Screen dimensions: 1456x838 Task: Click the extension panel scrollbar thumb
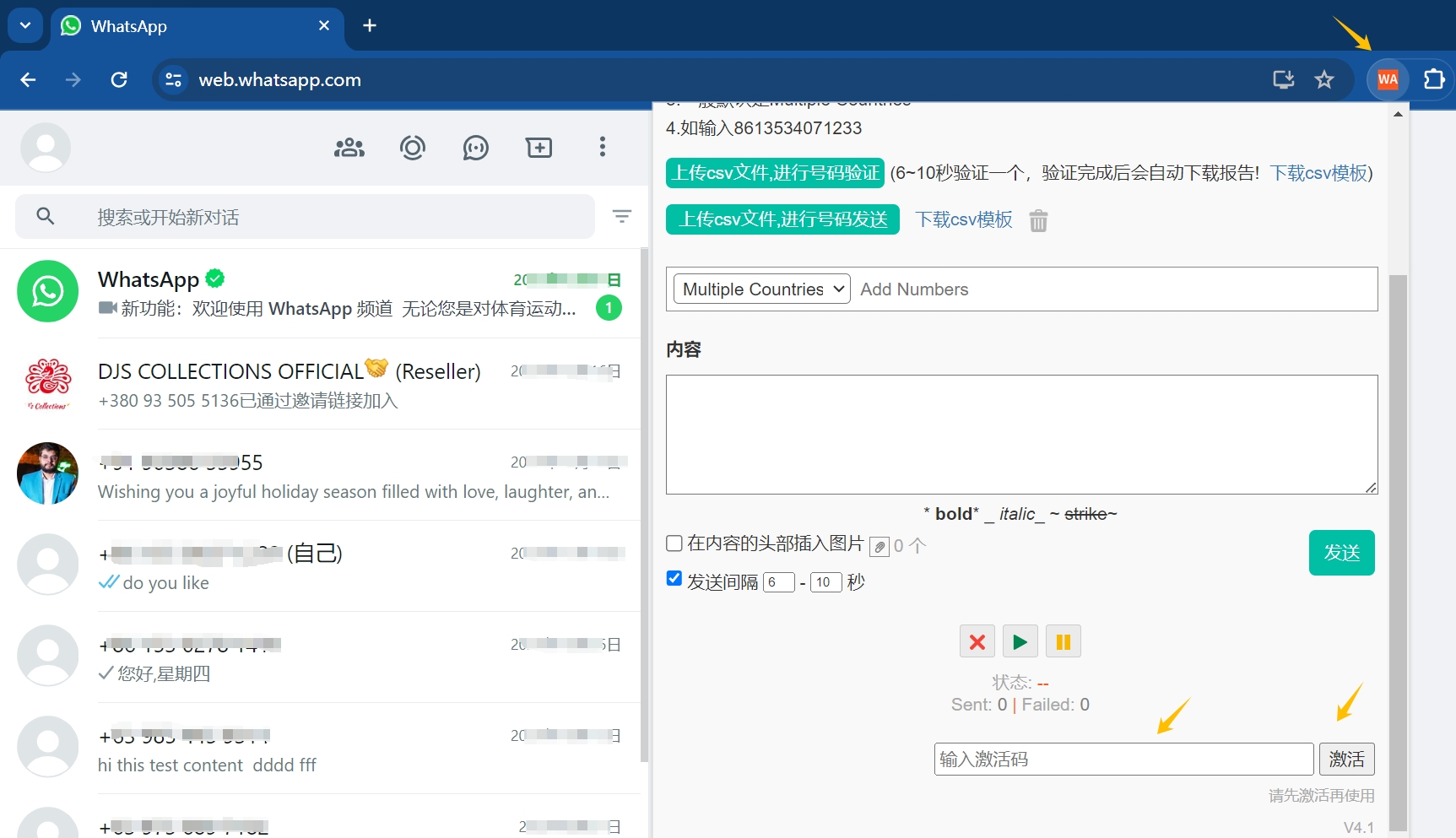[1398, 553]
